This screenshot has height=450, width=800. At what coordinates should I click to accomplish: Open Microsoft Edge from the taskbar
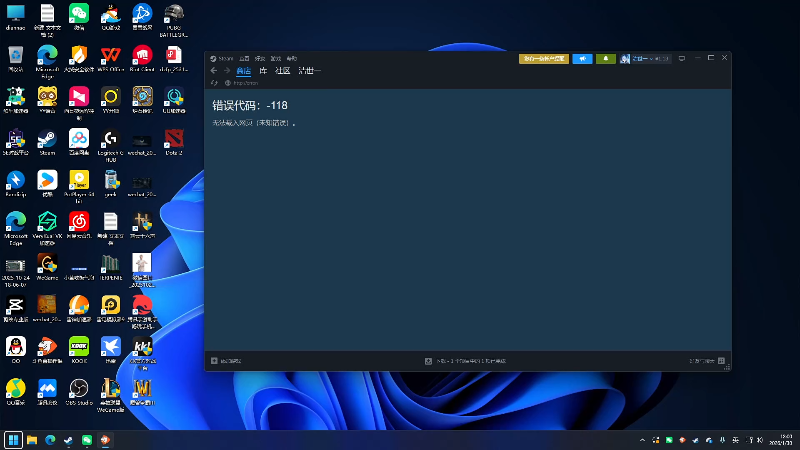(50, 440)
